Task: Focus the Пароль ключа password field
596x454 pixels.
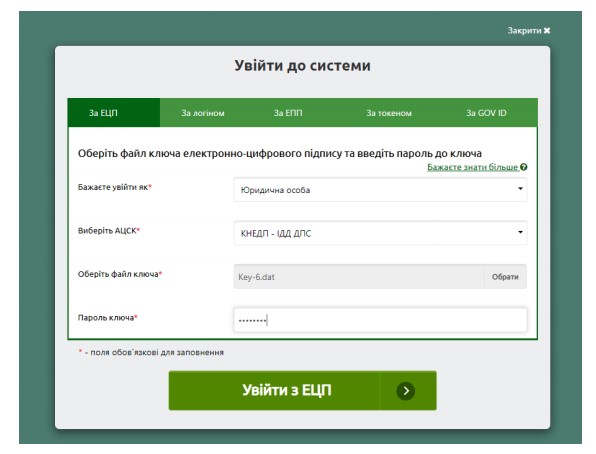Action: pos(380,320)
